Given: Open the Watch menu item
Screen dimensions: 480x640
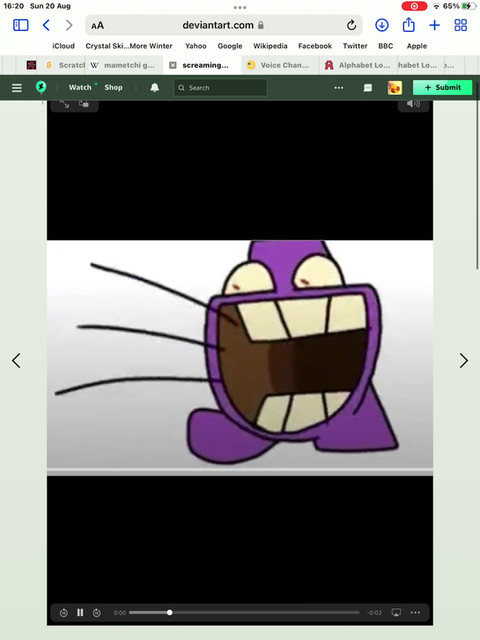Looking at the screenshot, I should (x=80, y=87).
